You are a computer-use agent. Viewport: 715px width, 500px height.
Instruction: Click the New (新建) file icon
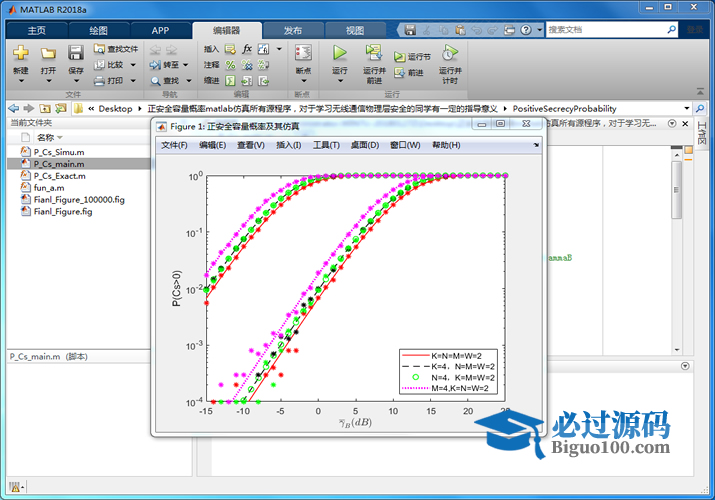click(21, 53)
